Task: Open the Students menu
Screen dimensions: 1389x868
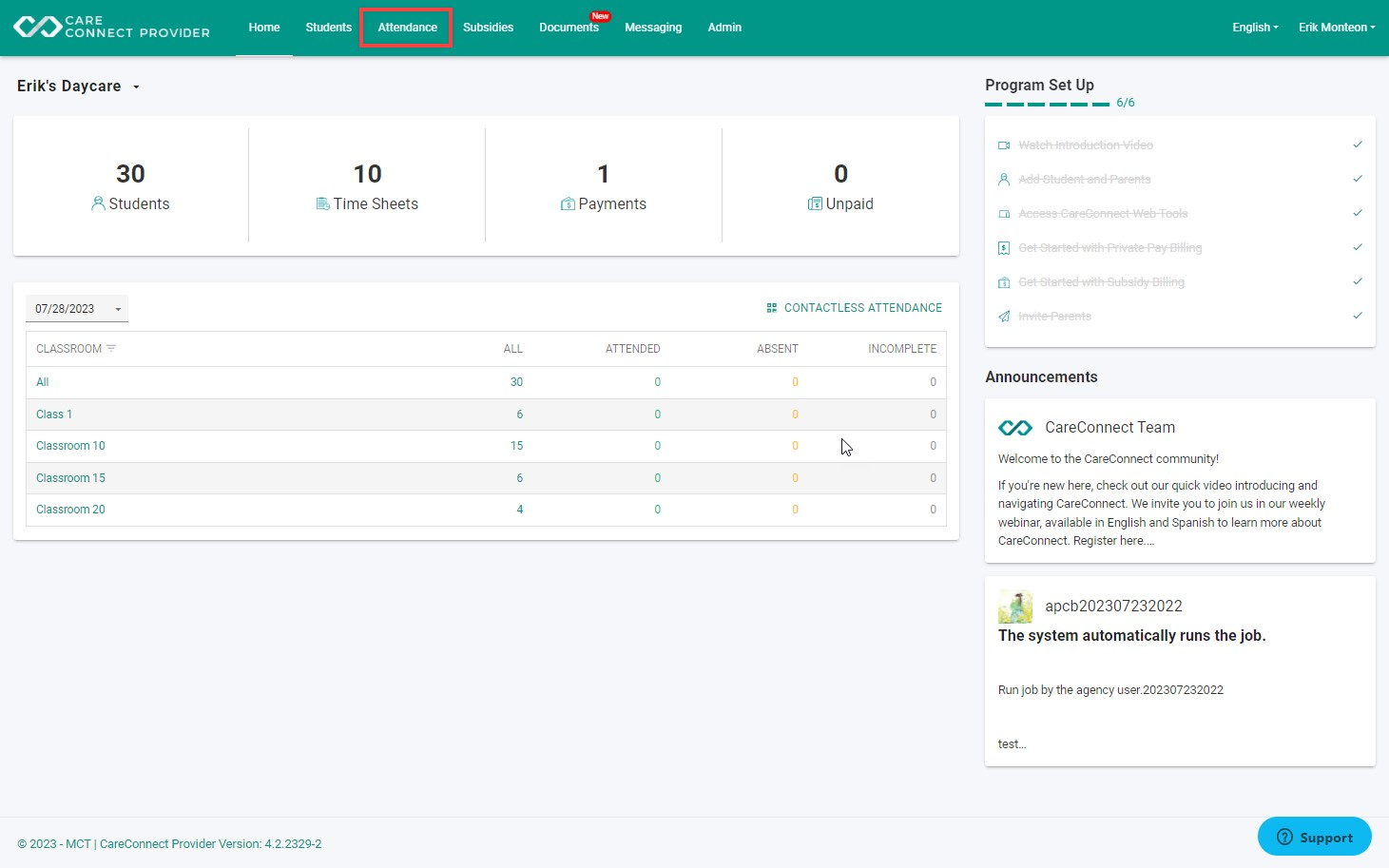Action: coord(329,28)
